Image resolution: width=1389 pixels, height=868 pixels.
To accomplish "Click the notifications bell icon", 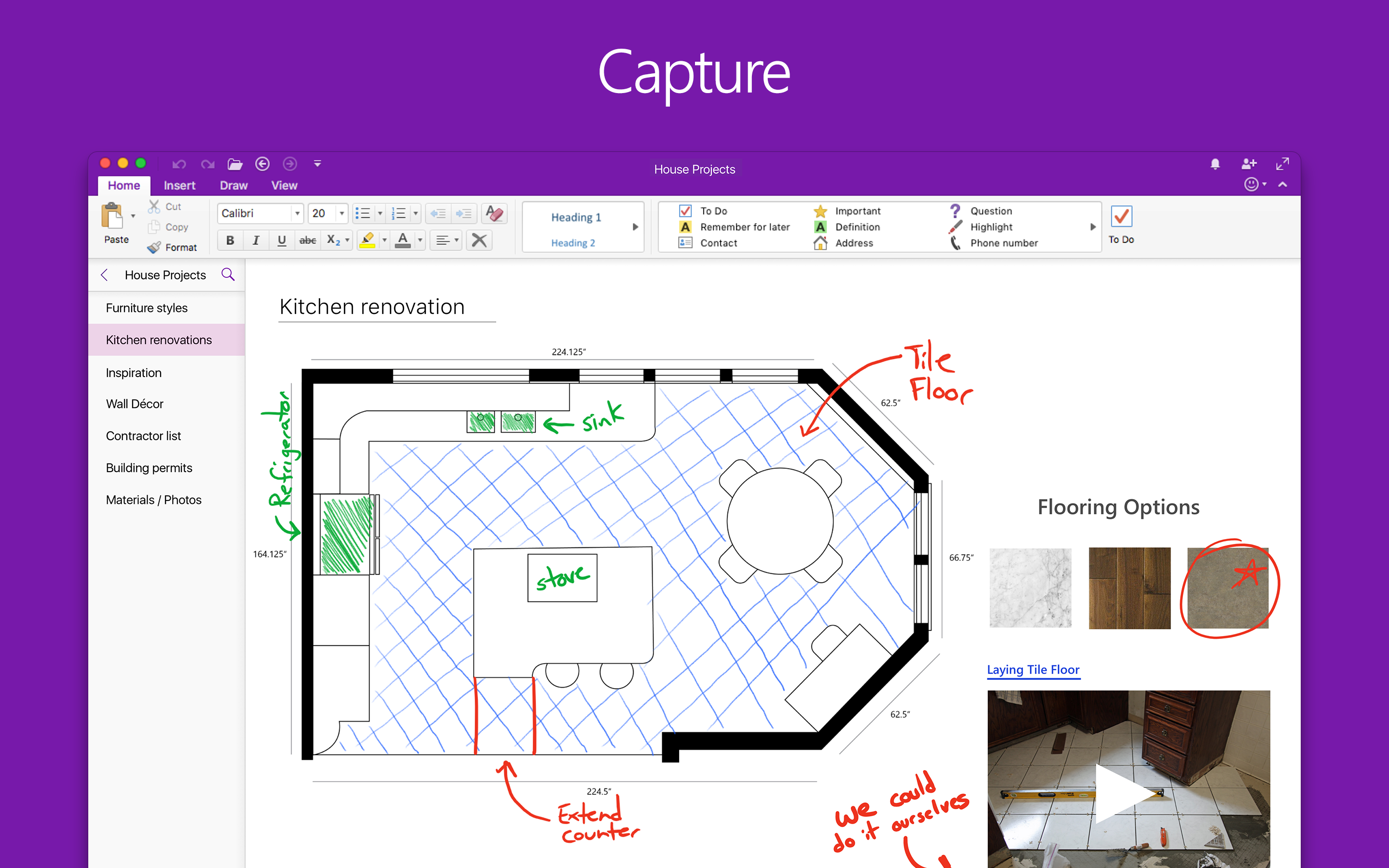I will 1215,163.
